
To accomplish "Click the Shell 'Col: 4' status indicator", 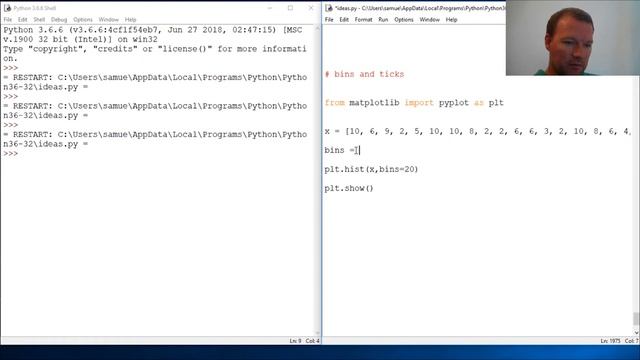I will 313,341.
